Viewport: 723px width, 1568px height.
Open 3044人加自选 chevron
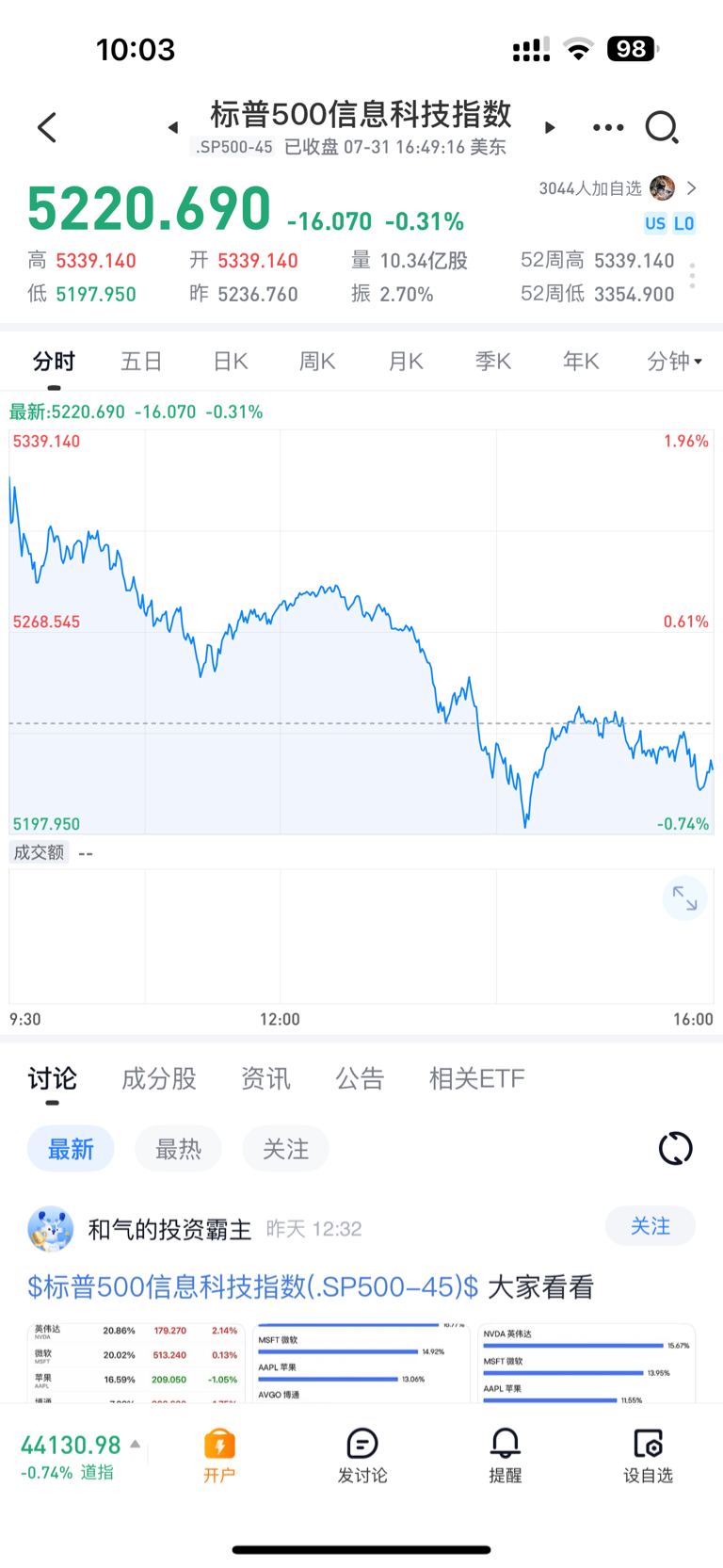[692, 188]
